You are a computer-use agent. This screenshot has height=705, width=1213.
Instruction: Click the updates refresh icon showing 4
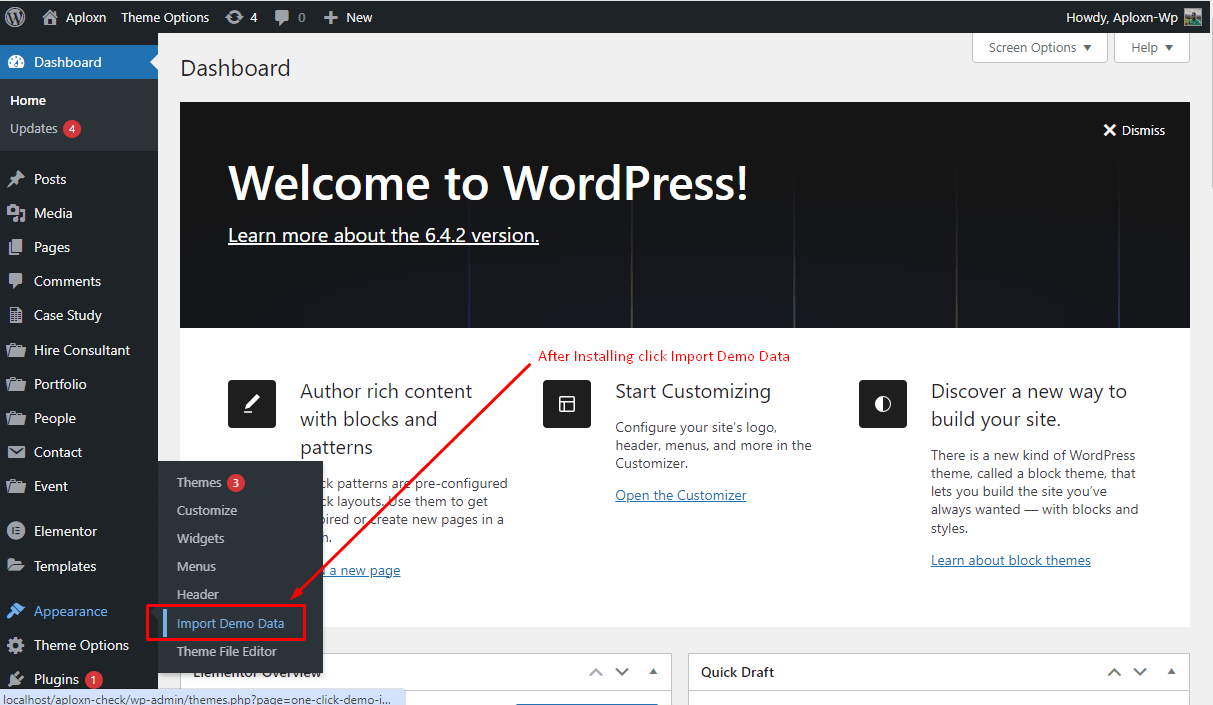(234, 17)
